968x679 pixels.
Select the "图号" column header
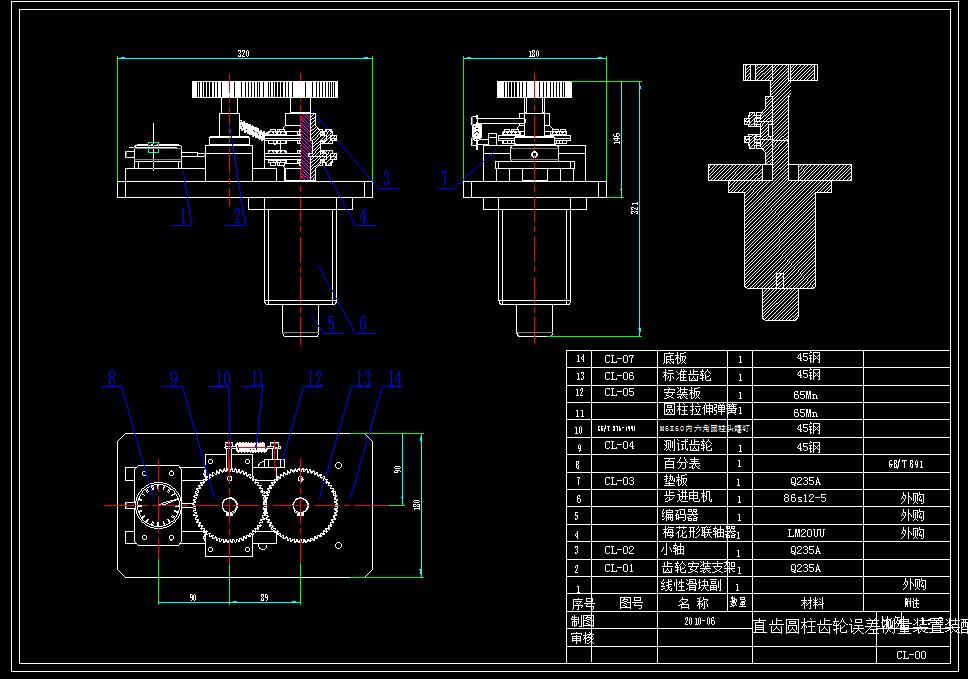(631, 603)
